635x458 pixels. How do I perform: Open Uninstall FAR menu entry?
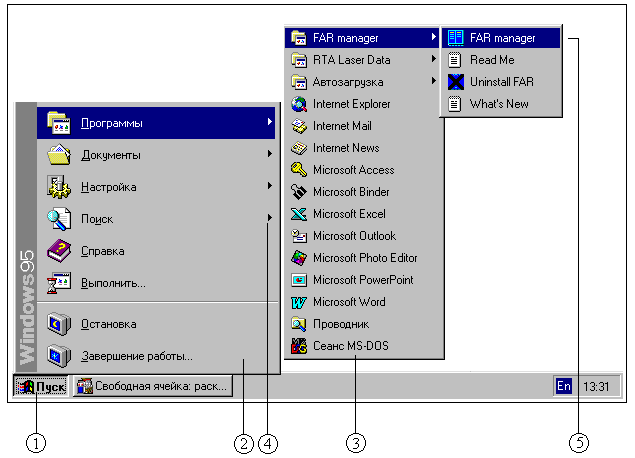pos(501,82)
